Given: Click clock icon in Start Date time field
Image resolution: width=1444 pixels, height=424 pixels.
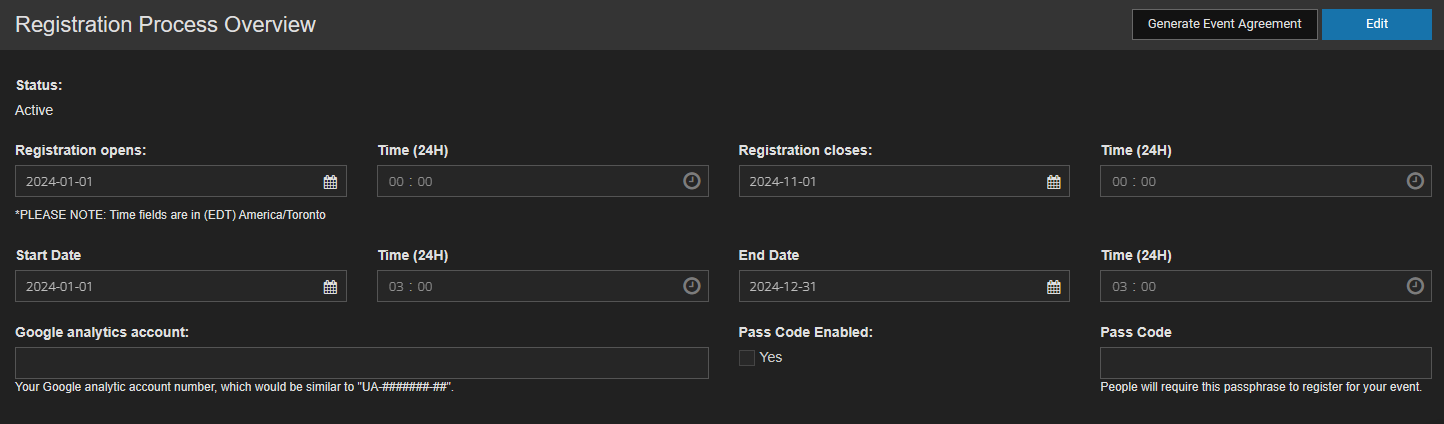Looking at the screenshot, I should pyautogui.click(x=691, y=286).
